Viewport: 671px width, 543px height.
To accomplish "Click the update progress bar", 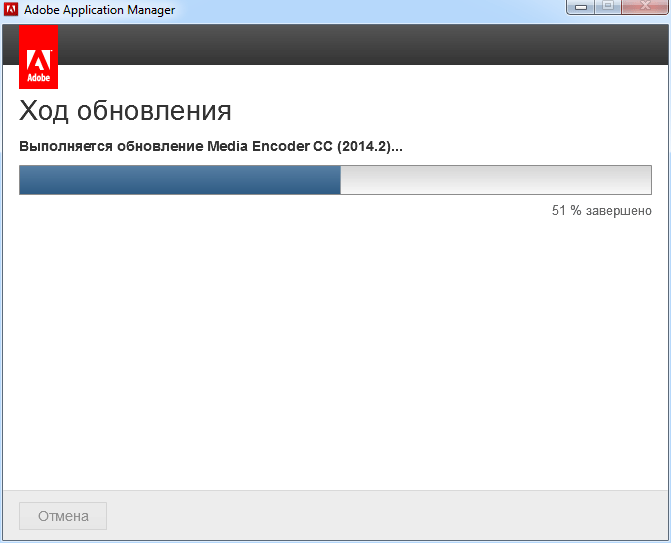I will point(335,180).
